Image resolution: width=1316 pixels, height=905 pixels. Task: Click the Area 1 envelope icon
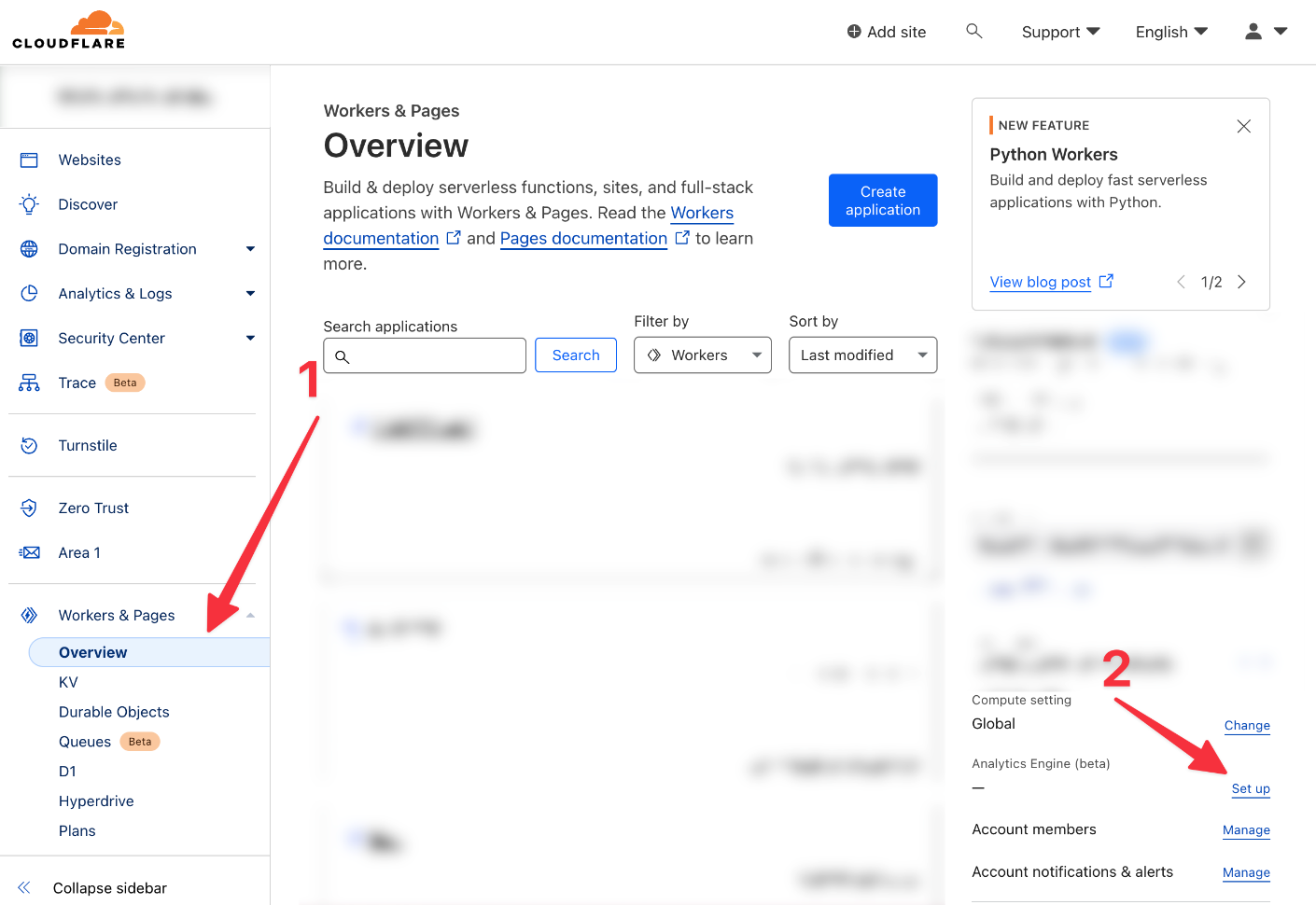tap(29, 552)
